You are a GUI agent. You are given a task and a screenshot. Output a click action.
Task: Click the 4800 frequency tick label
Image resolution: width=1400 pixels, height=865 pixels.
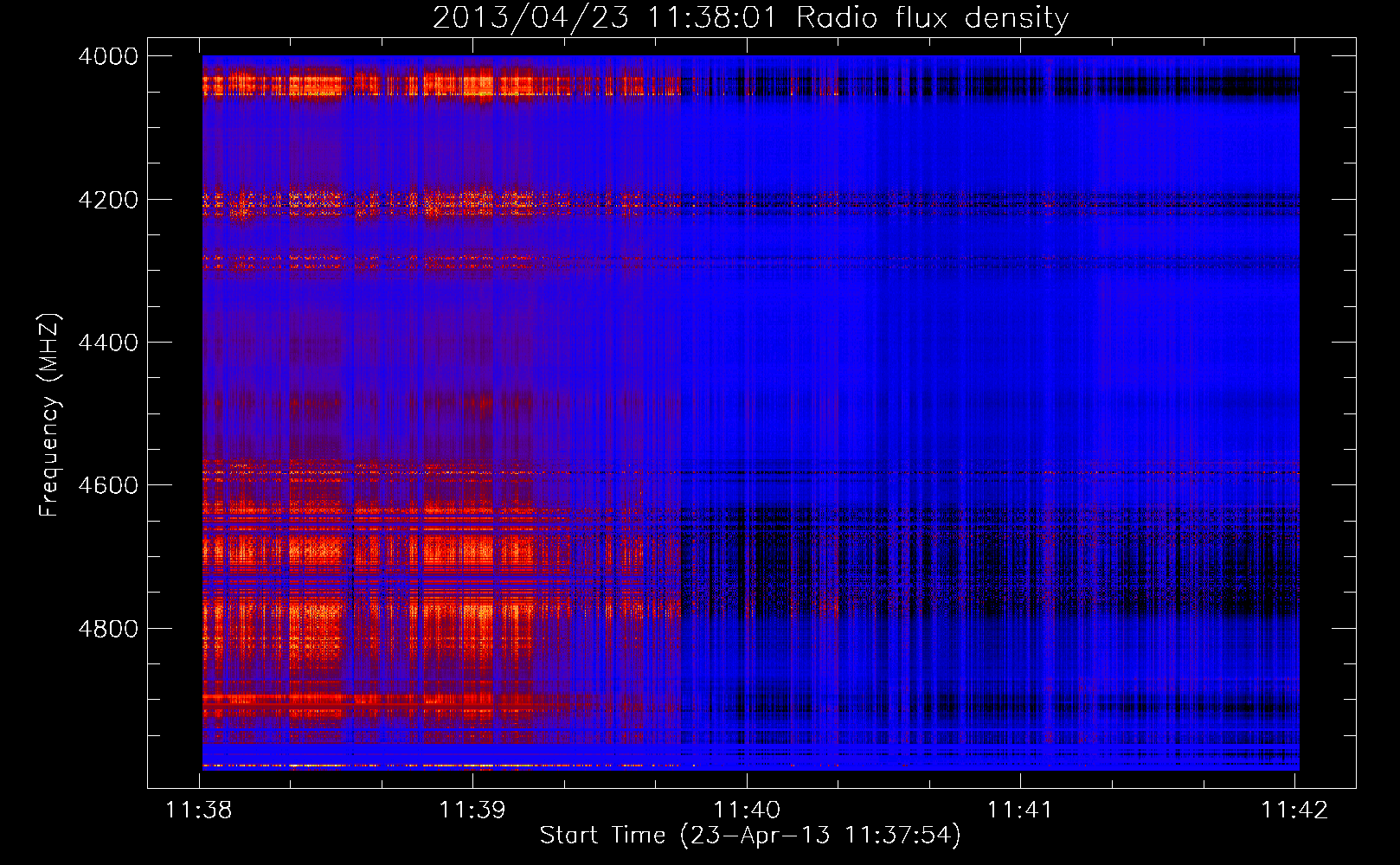[x=108, y=629]
